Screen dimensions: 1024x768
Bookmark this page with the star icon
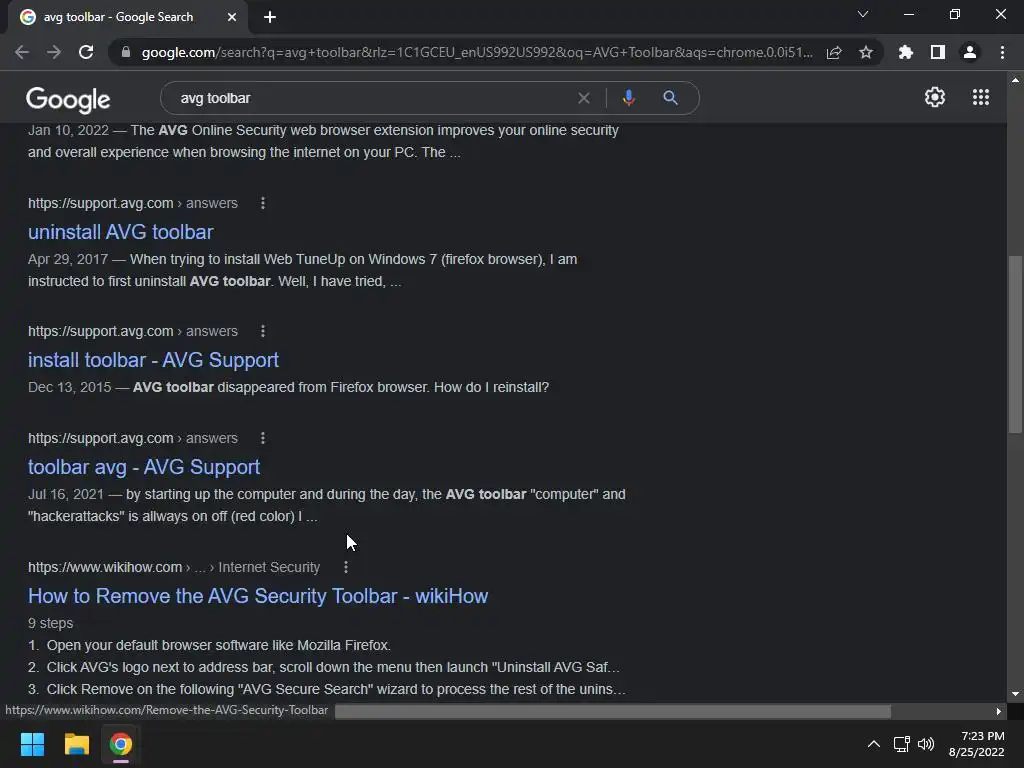[866, 52]
